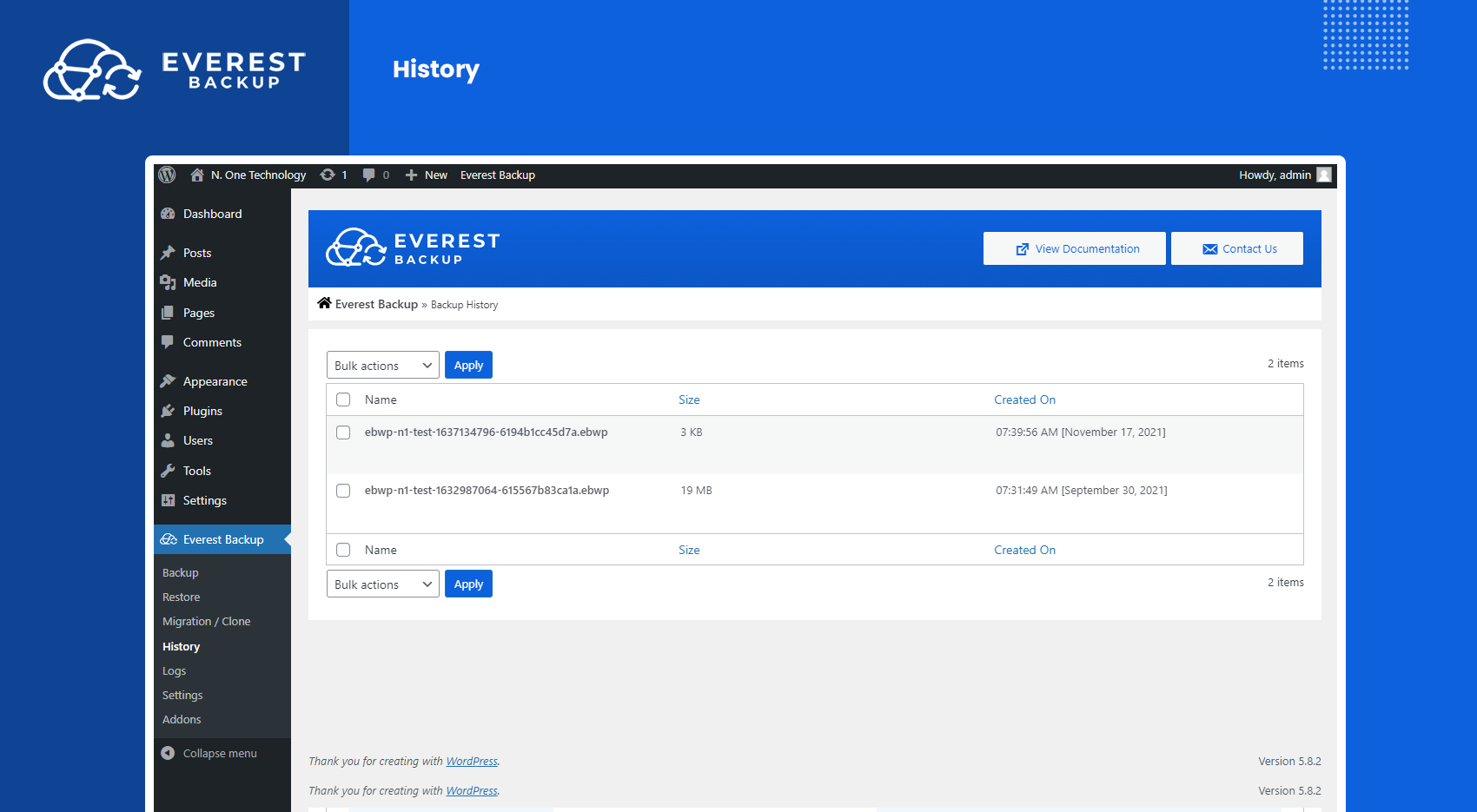Screen dimensions: 1477x812
Task: Click the Appearance brush icon in sidebar
Action: click(169, 381)
